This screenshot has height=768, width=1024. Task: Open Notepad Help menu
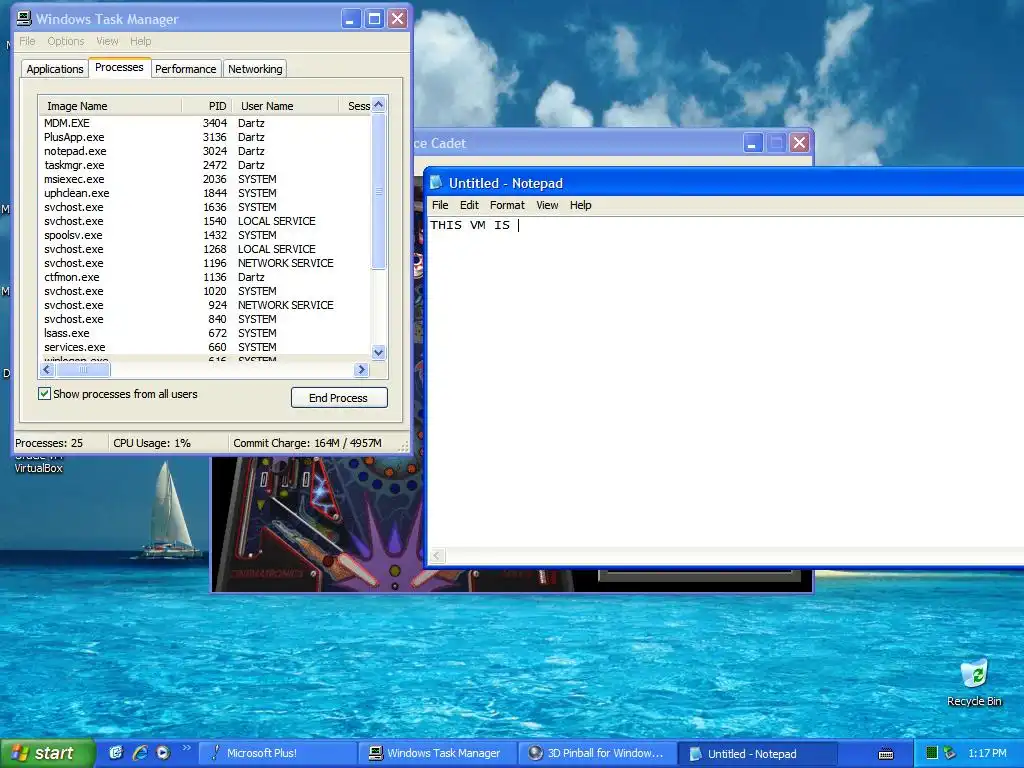(x=581, y=205)
